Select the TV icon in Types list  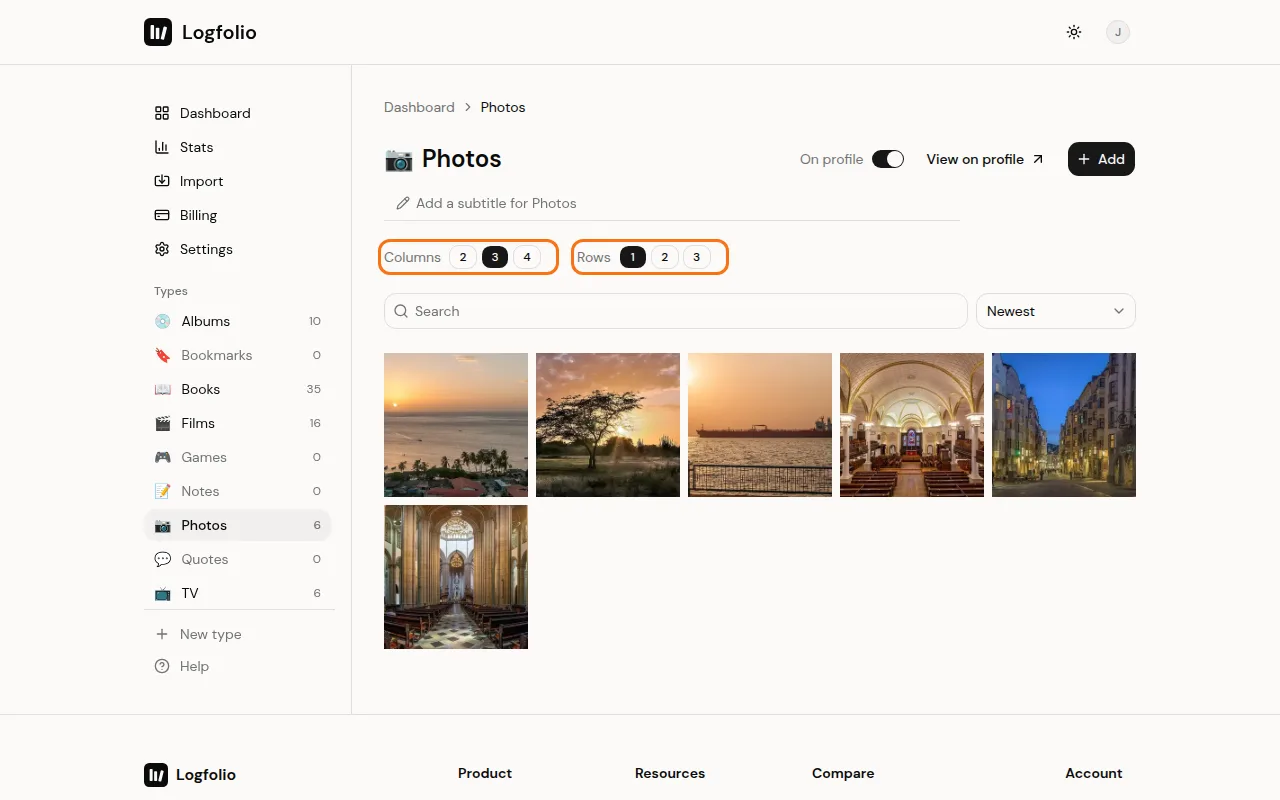click(x=162, y=593)
